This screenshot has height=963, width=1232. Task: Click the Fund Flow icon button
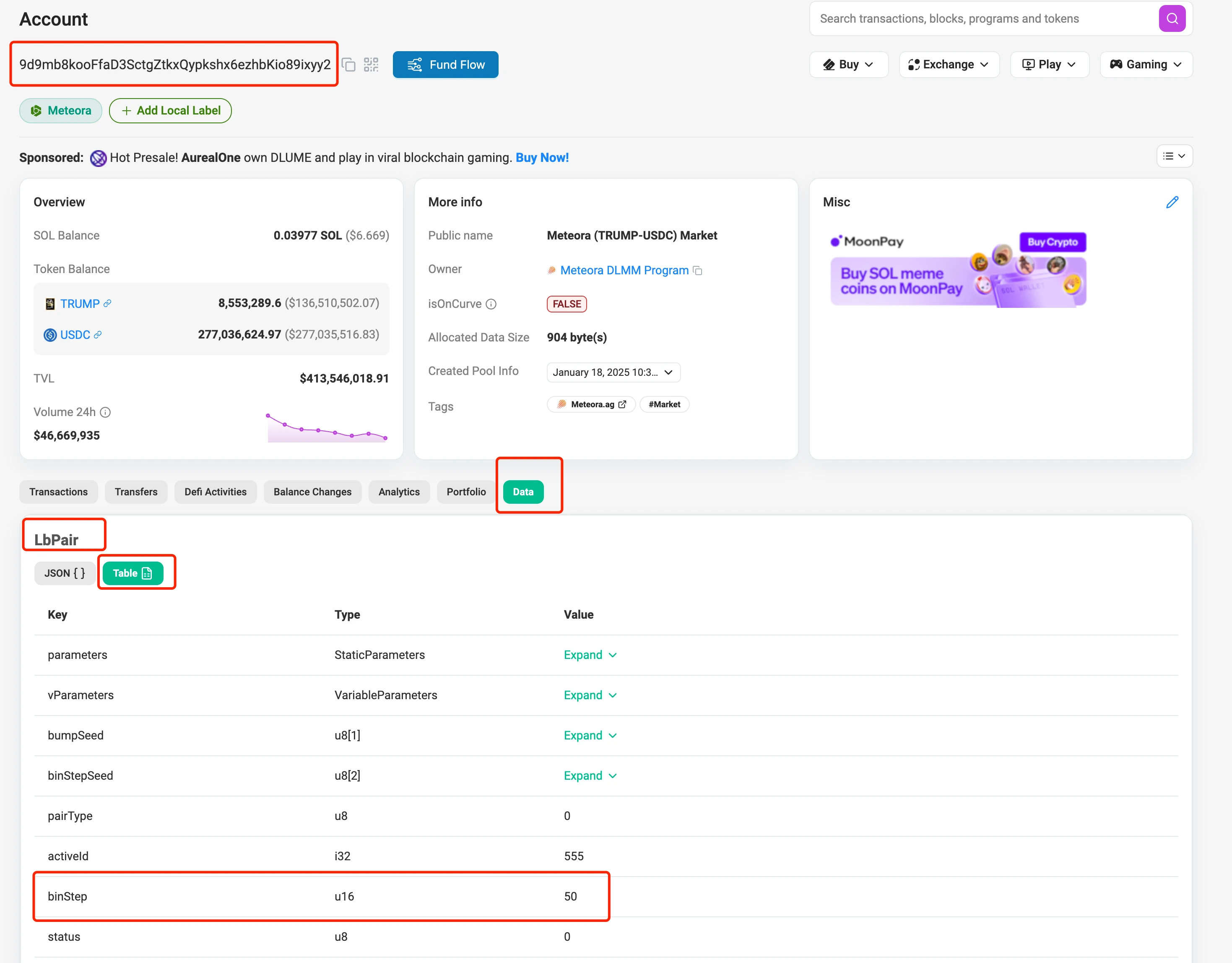tap(414, 64)
